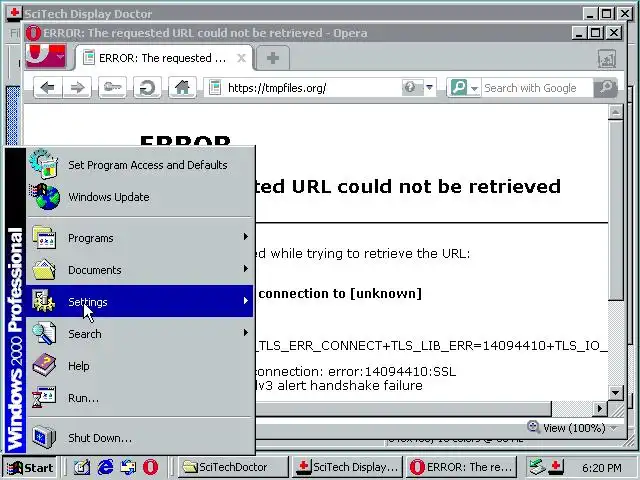Click the security badge in address bar
Screen dimensions: 640x480
(409, 87)
